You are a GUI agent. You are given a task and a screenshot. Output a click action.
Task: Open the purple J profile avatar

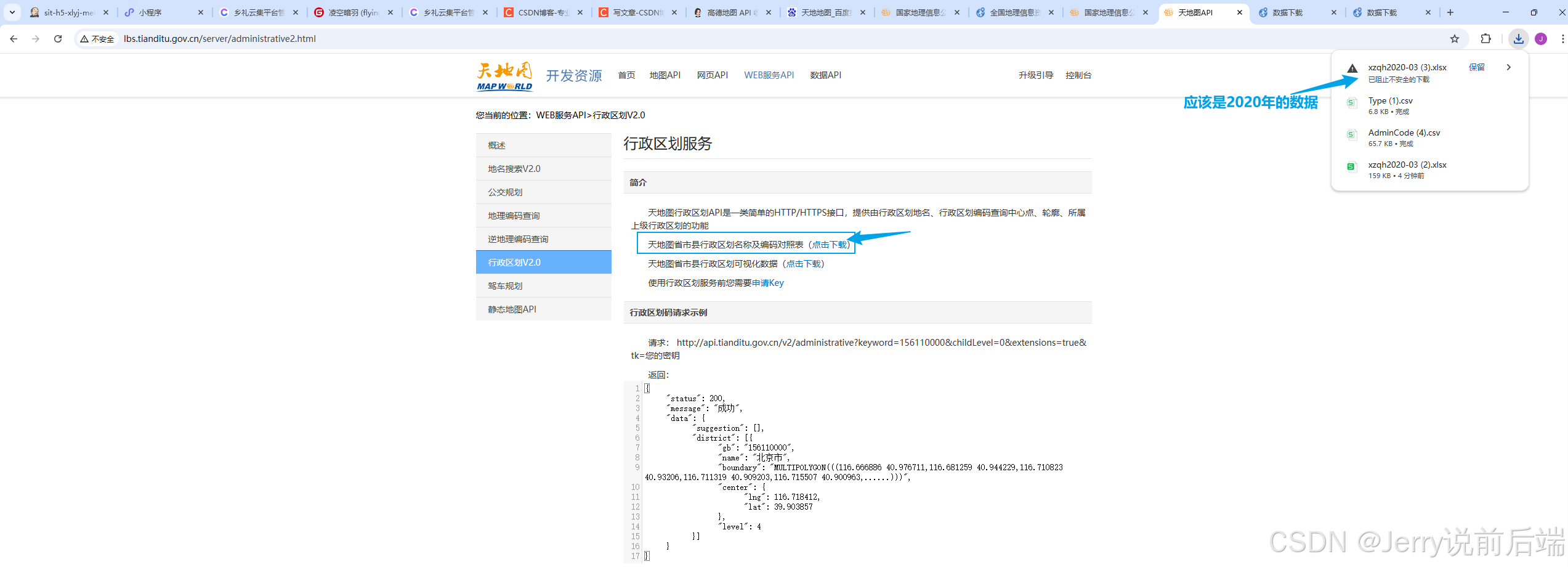point(1541,39)
